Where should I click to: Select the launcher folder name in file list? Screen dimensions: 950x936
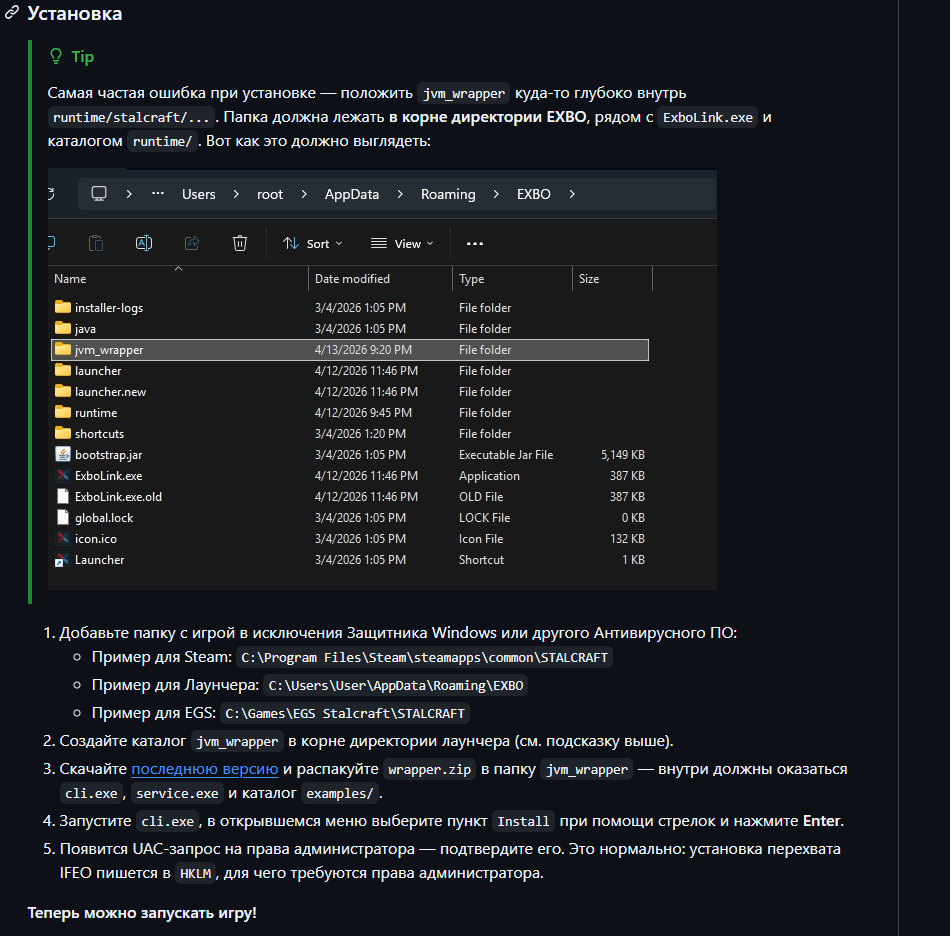pos(98,370)
